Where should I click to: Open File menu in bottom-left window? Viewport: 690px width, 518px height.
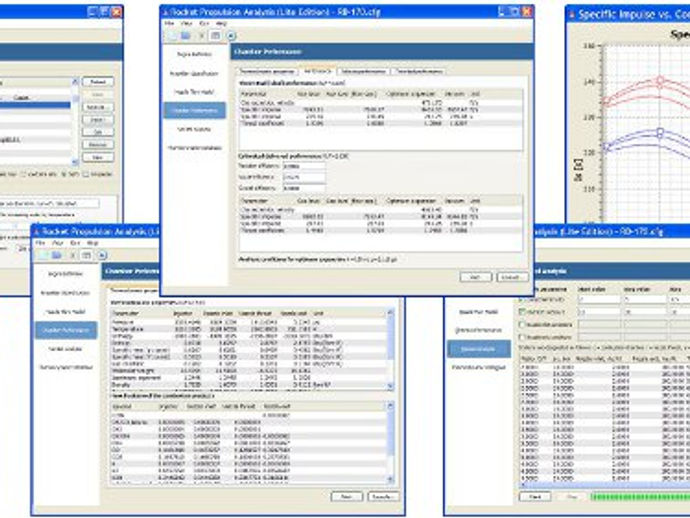coord(40,243)
